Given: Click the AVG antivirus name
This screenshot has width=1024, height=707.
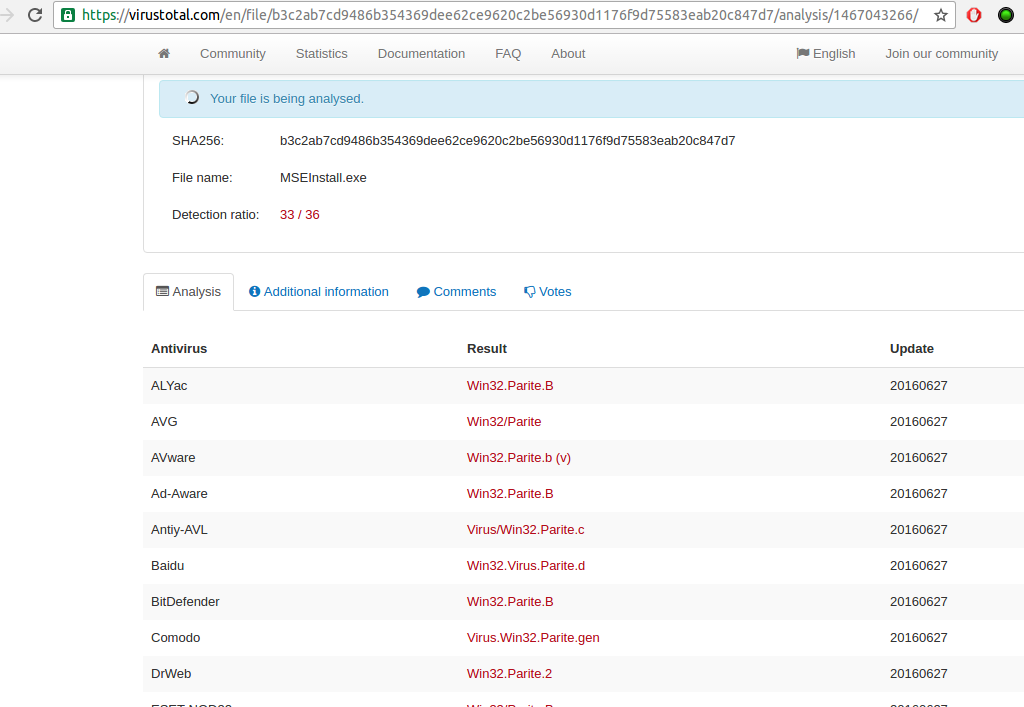Looking at the screenshot, I should point(164,422).
